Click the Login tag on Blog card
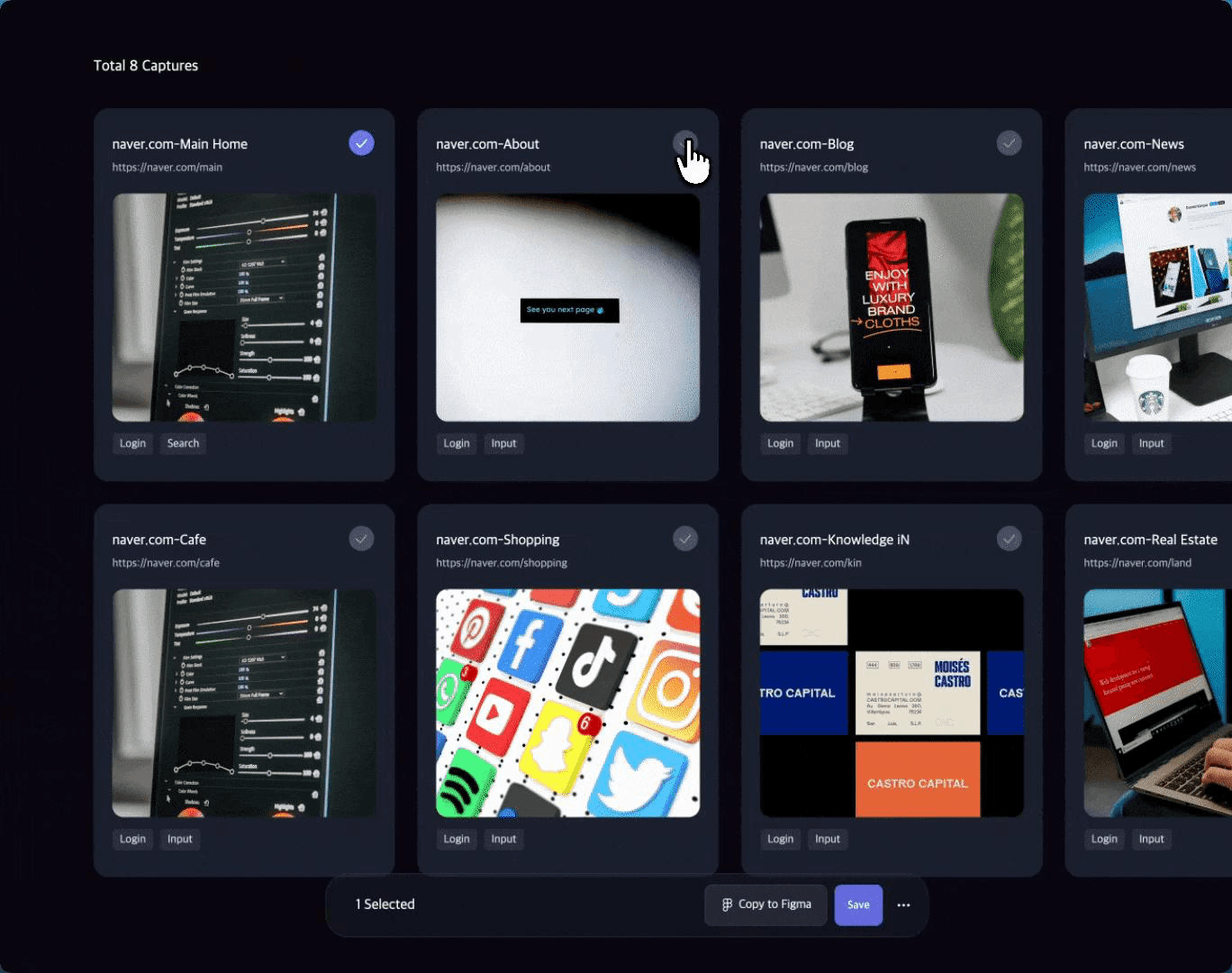Screen dimensions: 1232x973 [x=780, y=443]
